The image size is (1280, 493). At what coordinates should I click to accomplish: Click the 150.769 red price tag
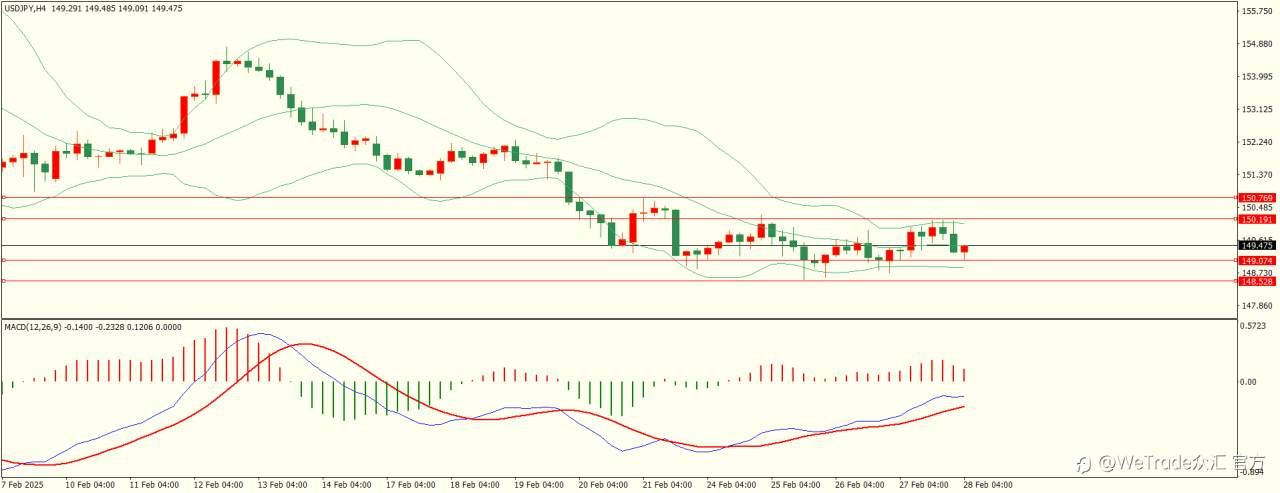click(1255, 198)
